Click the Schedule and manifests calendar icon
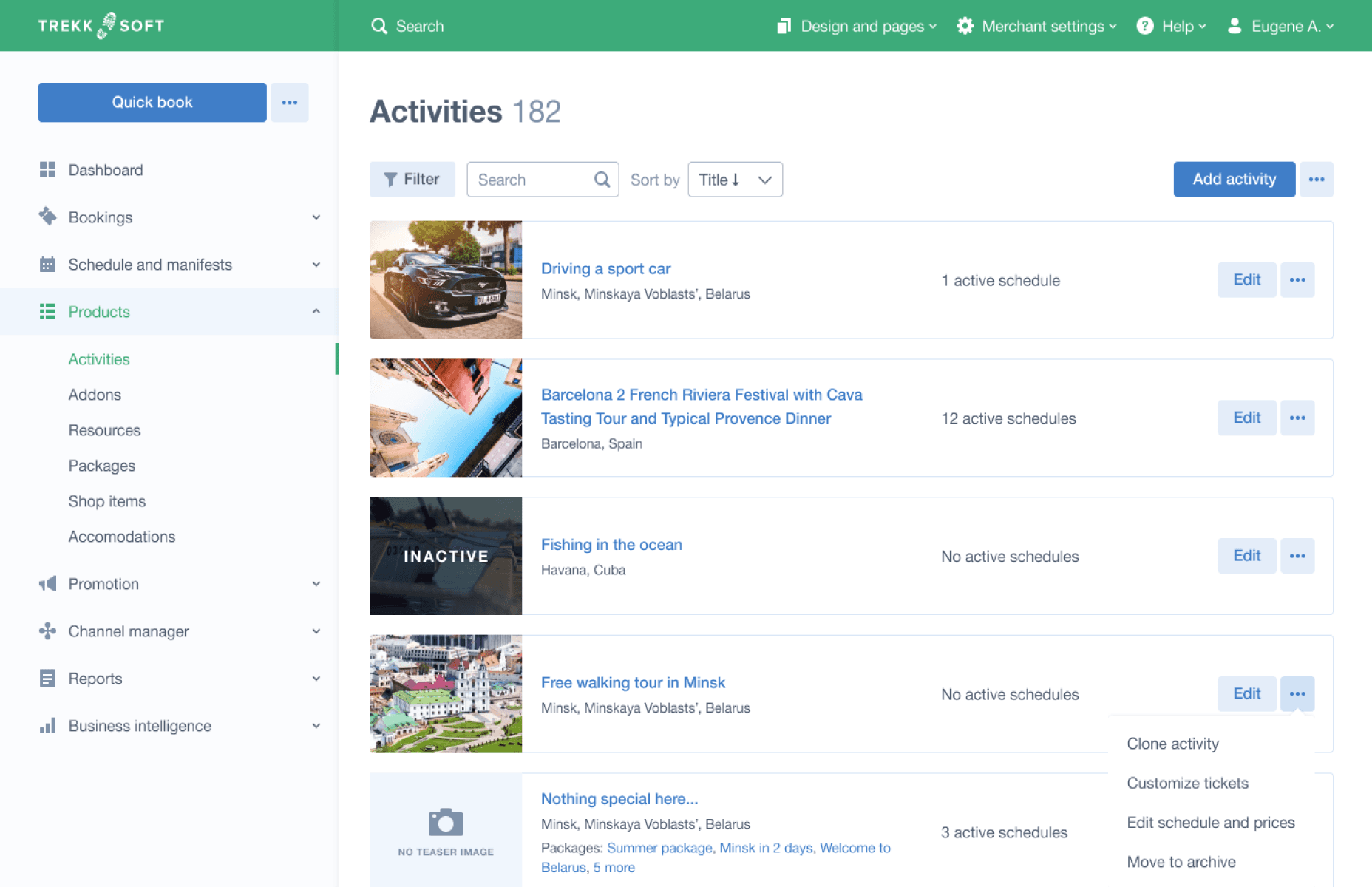The height and width of the screenshot is (887, 1372). (x=47, y=265)
